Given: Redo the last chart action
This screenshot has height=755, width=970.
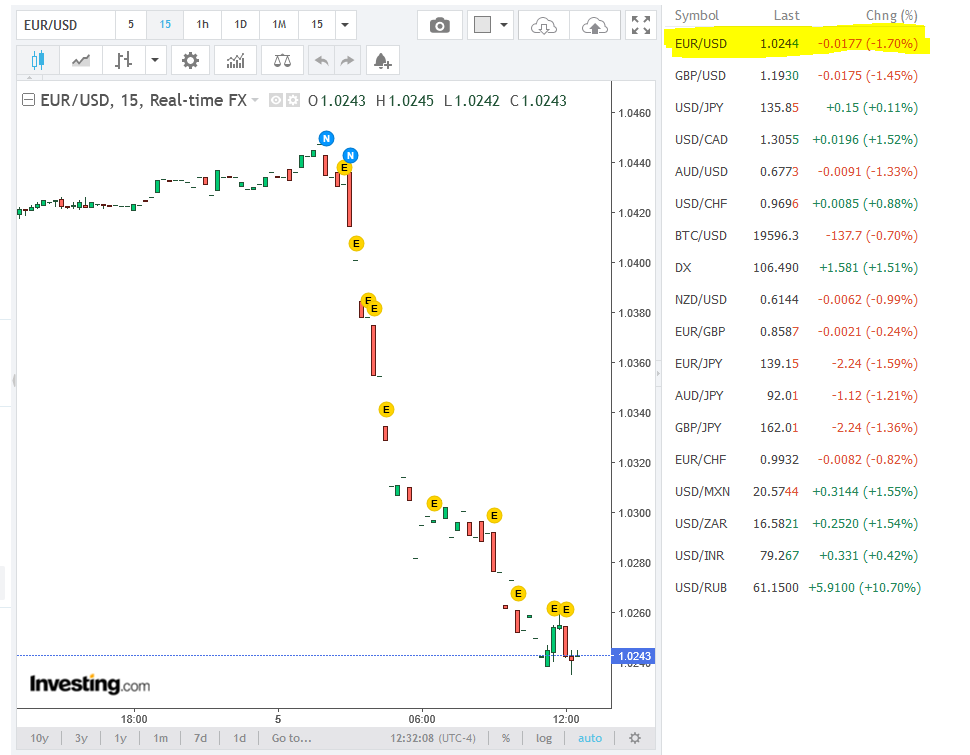Looking at the screenshot, I should pyautogui.click(x=348, y=60).
